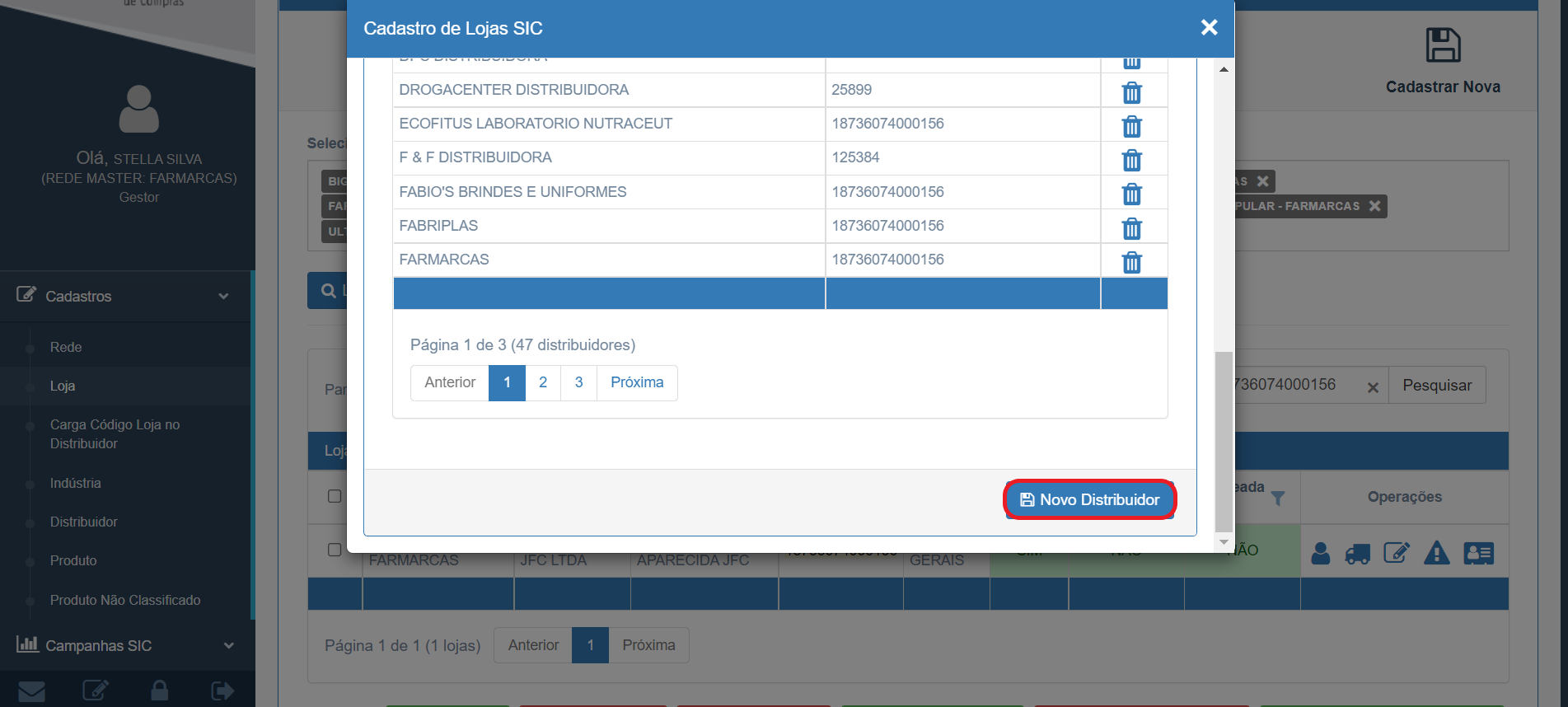Go to page 2 of distributors
Screen dimensions: 1568x707
pos(543,382)
